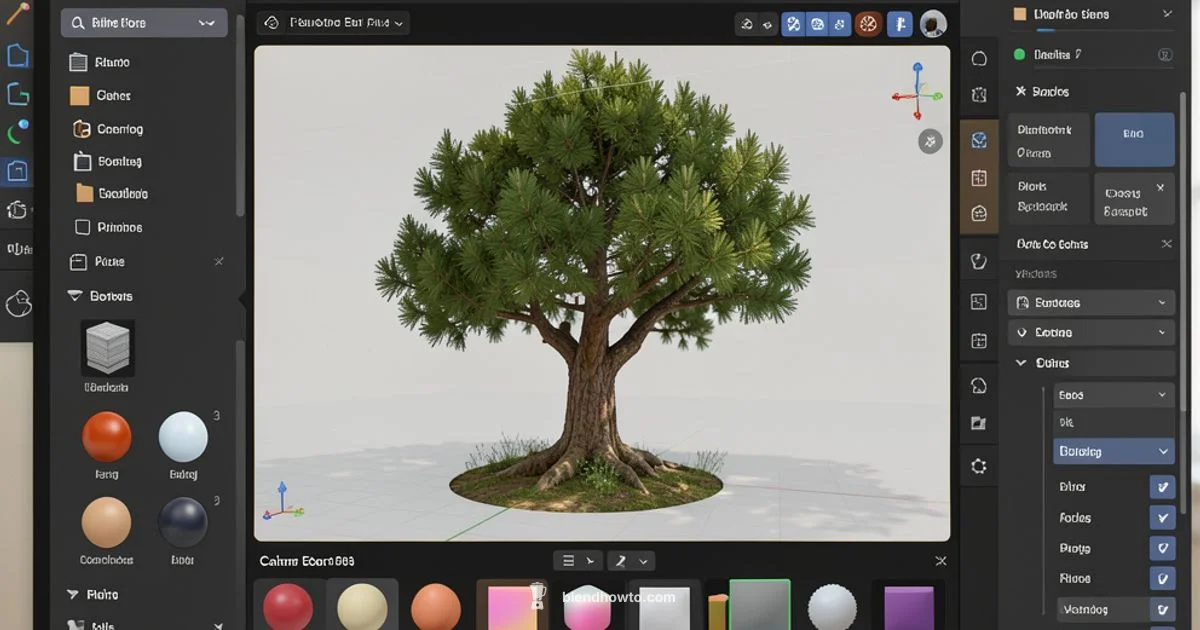Open the highlighted blue dropdown in the right panel
The width and height of the screenshot is (1200, 630).
click(x=1113, y=452)
